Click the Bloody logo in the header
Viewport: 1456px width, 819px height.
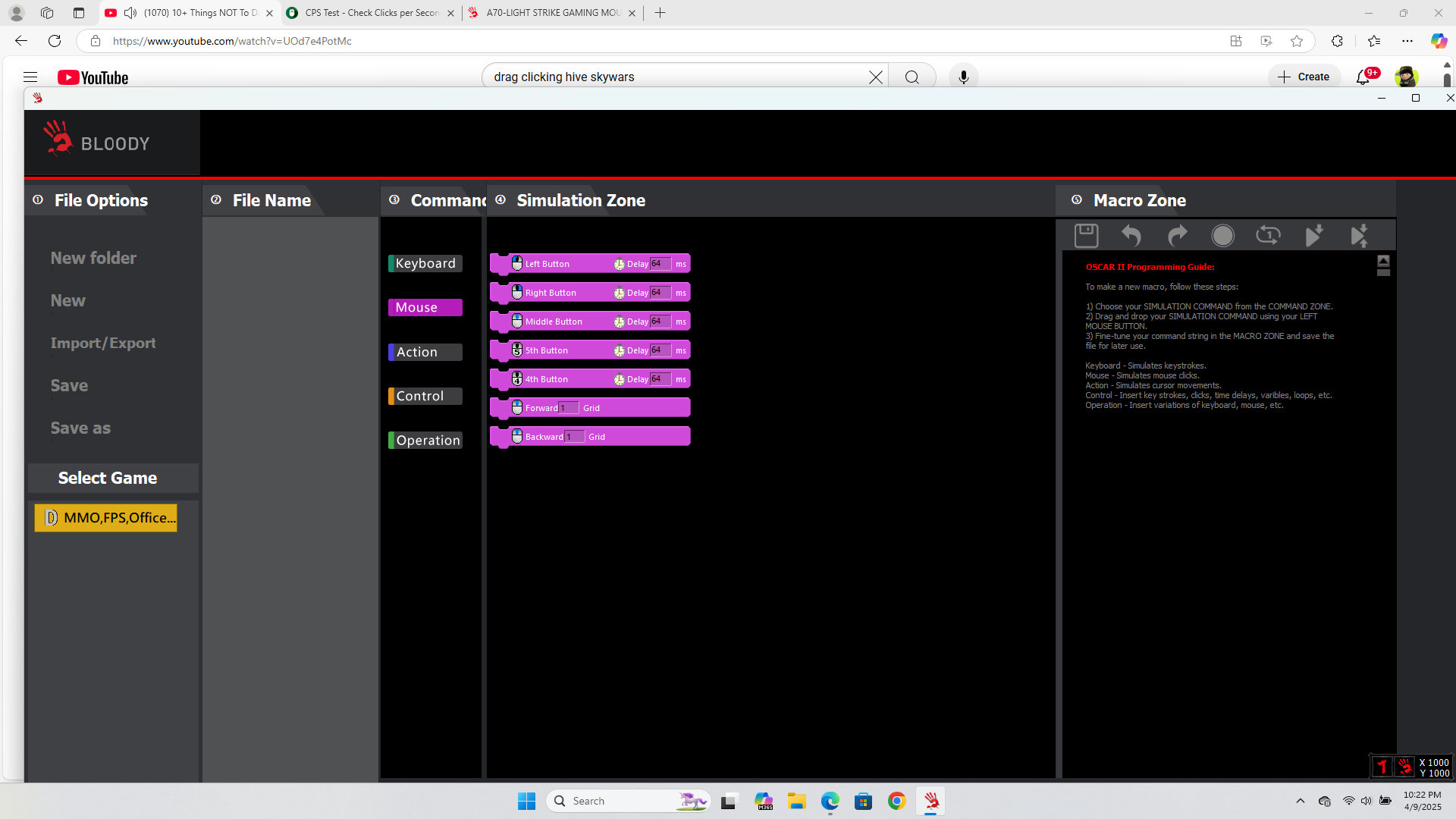(x=96, y=140)
